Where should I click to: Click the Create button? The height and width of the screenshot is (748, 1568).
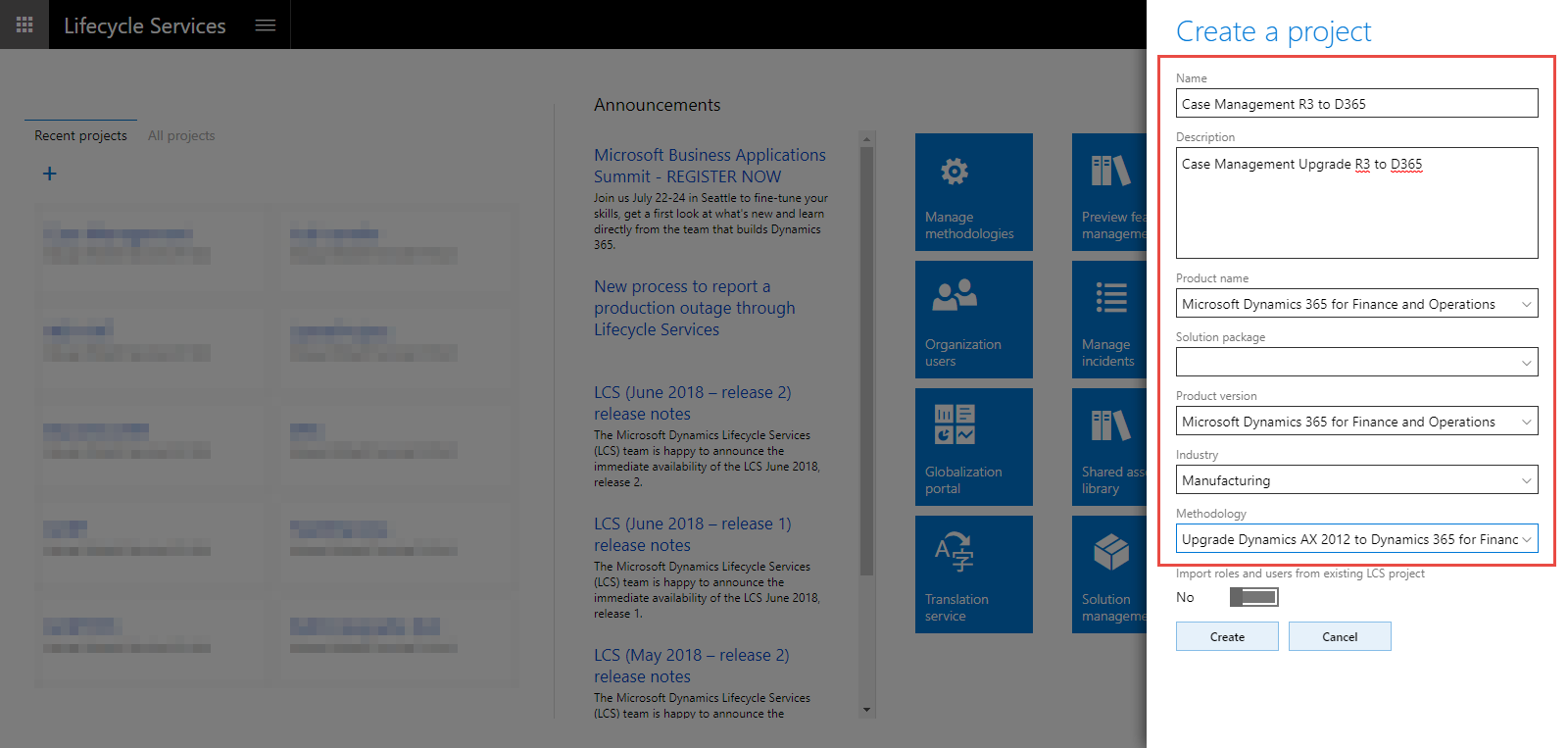click(1227, 636)
